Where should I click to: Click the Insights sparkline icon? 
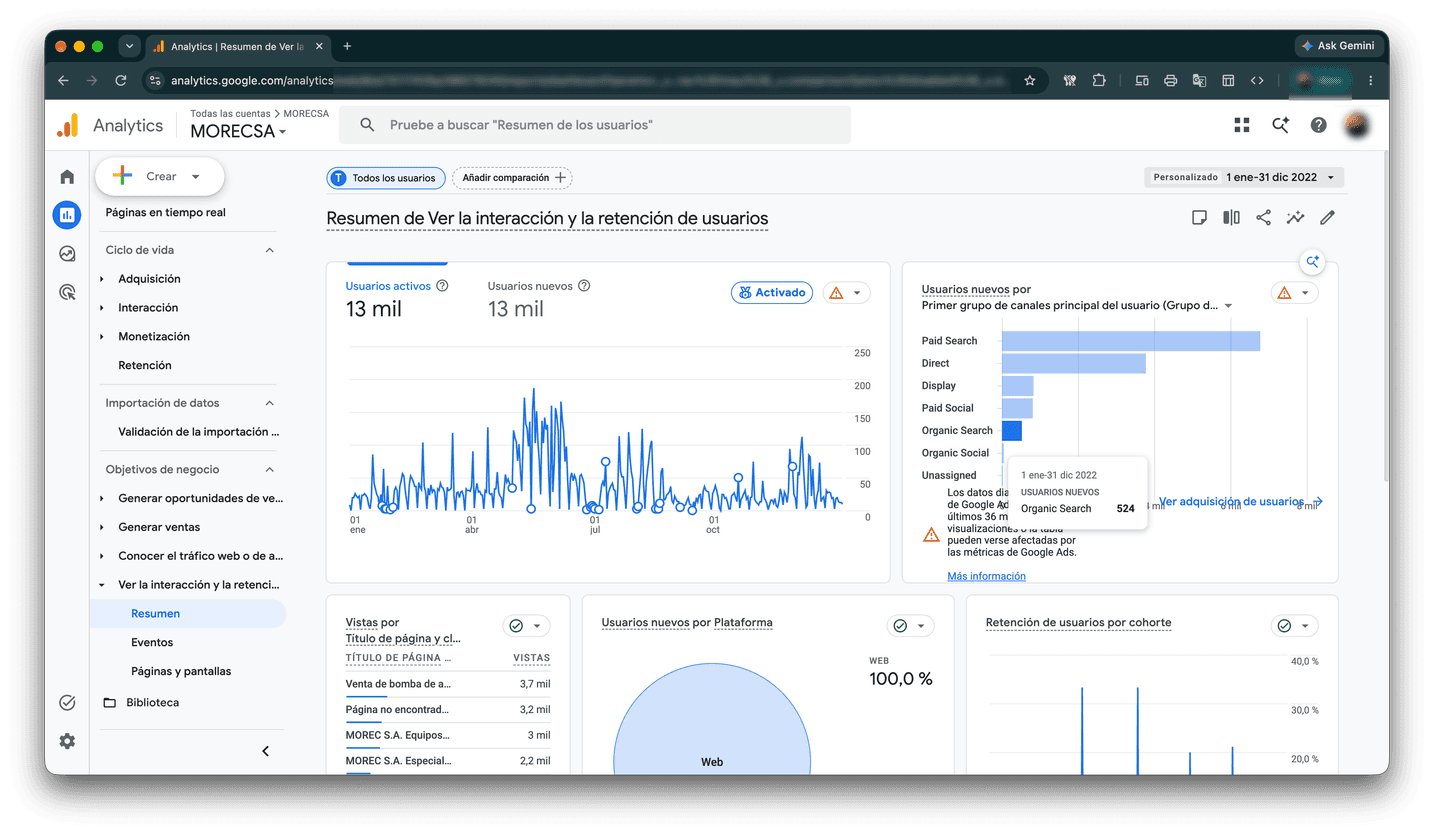click(1296, 217)
